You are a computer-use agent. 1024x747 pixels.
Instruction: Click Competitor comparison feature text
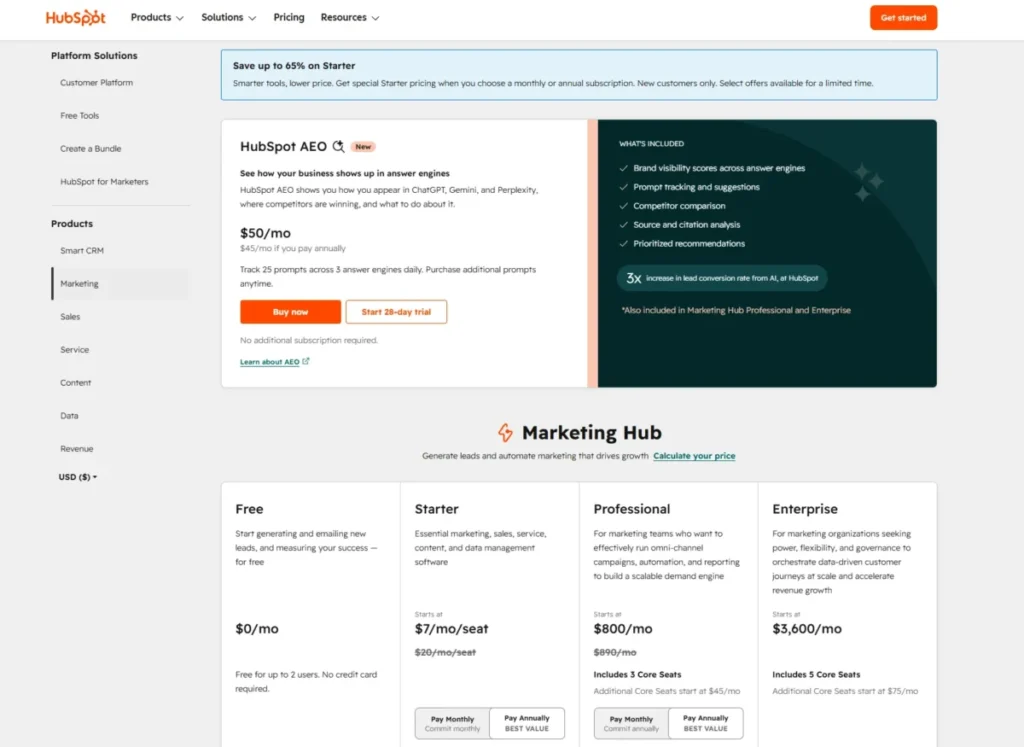(x=679, y=206)
